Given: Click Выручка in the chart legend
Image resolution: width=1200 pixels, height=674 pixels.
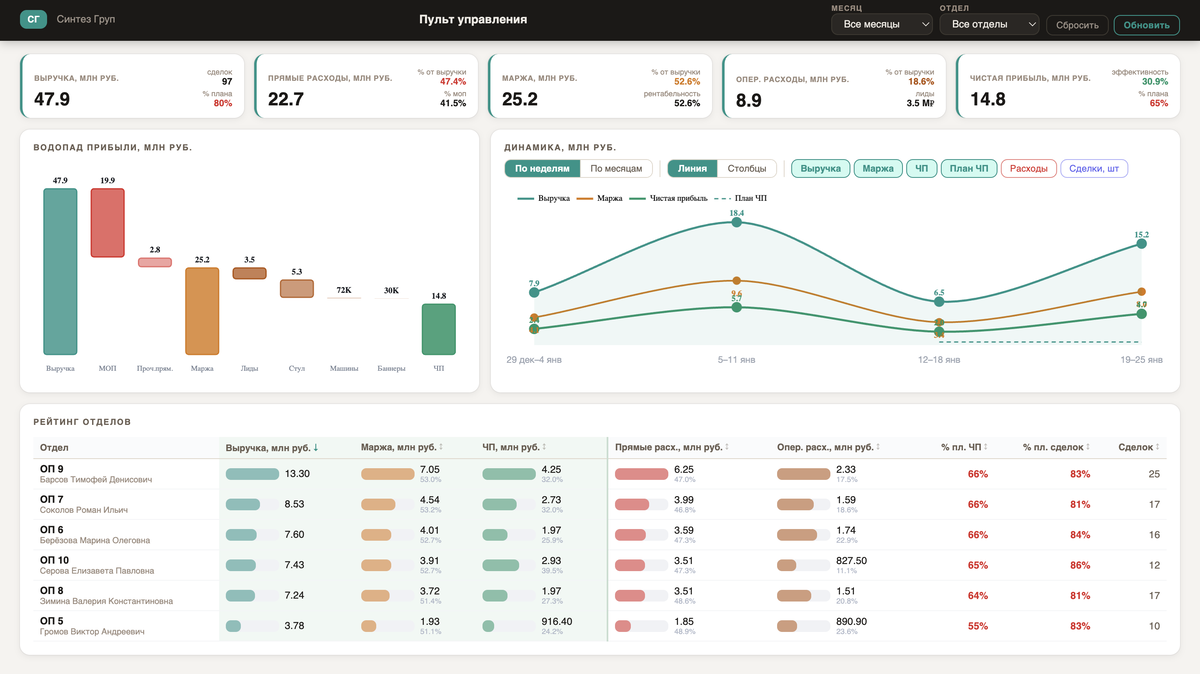Looking at the screenshot, I should pos(543,198).
